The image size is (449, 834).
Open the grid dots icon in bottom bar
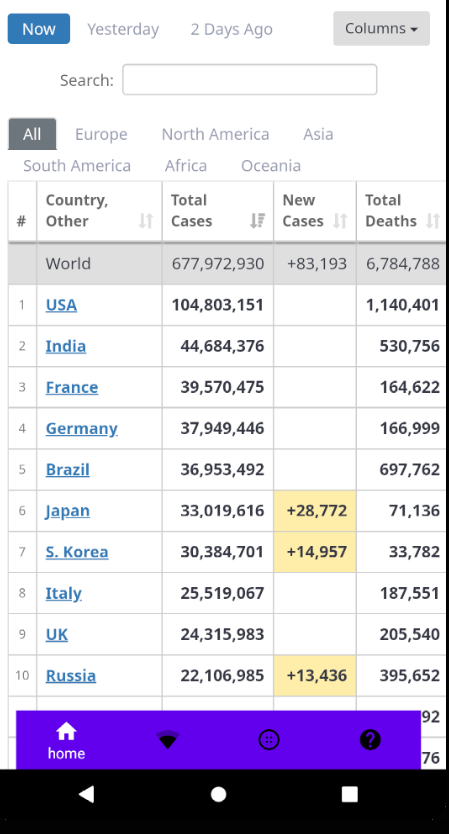coord(269,740)
